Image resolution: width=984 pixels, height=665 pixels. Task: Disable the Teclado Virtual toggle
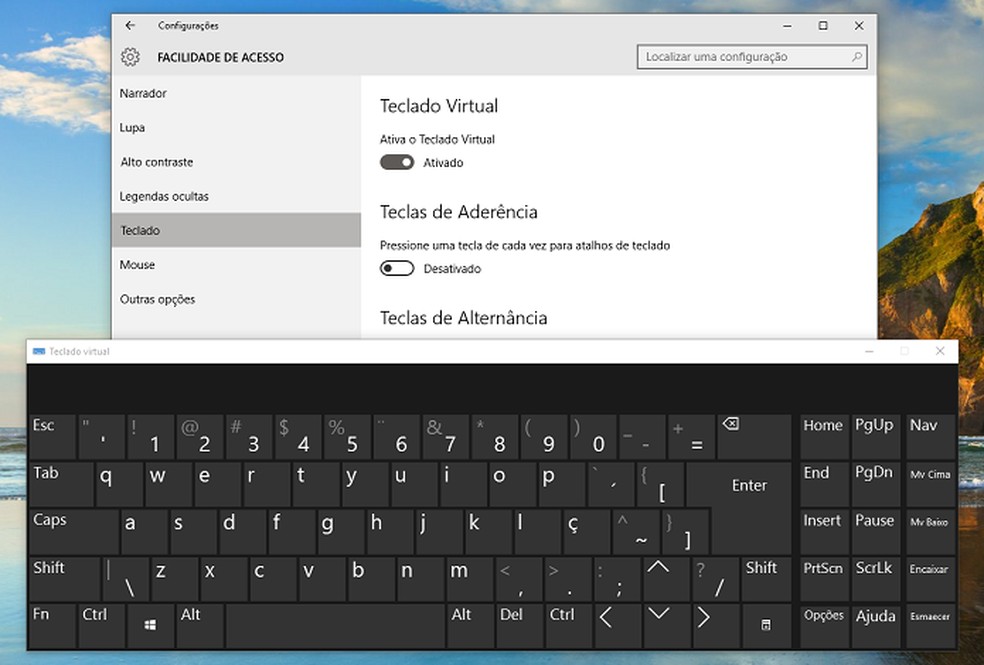point(396,162)
